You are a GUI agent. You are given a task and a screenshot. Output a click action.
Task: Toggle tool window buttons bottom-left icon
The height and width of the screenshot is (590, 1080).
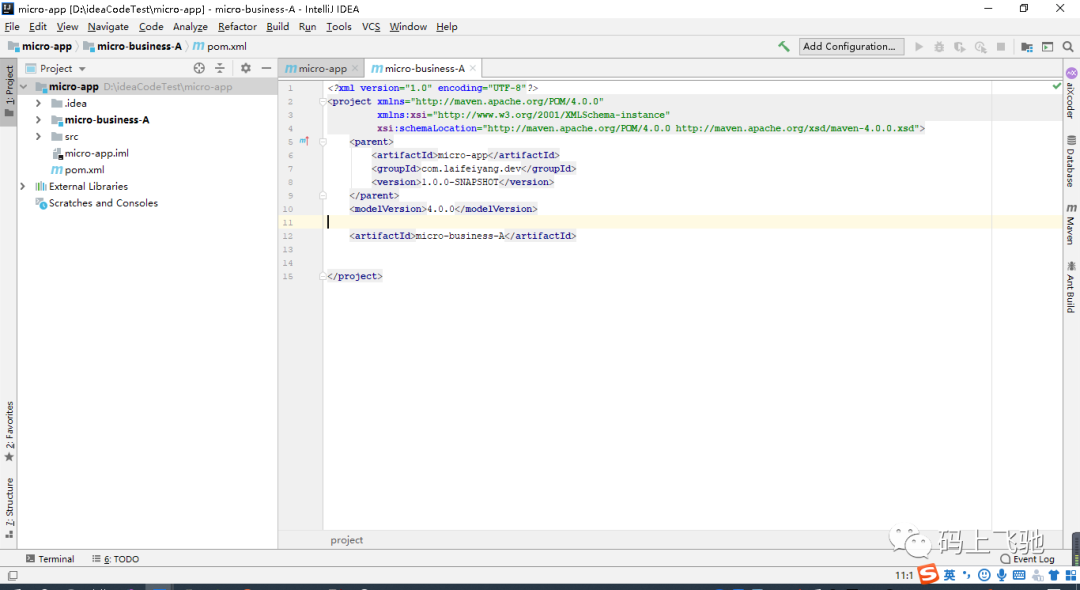point(12,576)
